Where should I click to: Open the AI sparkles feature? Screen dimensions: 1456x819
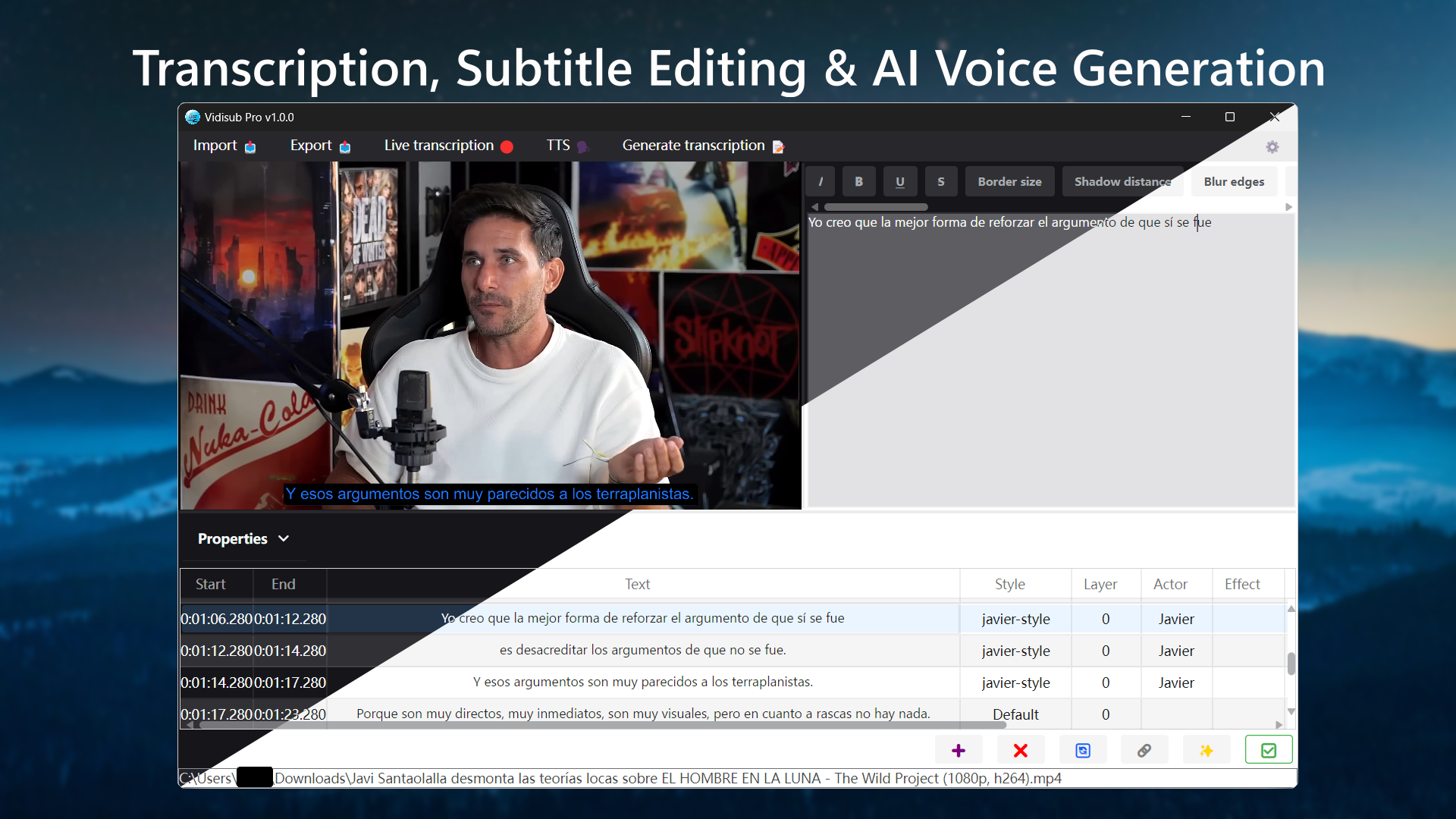coord(1207,749)
